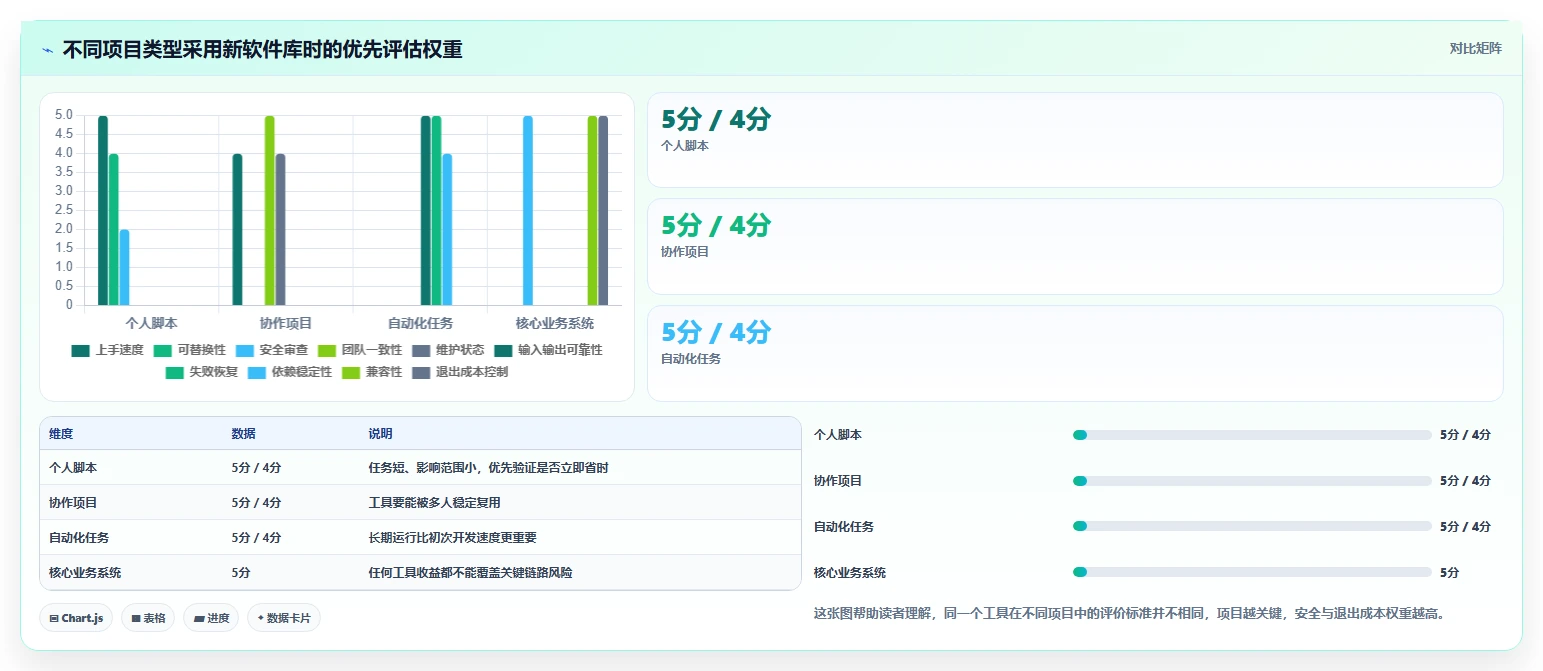Toggle the 团队一致性 legend item
The width and height of the screenshot is (1543, 671).
(360, 351)
